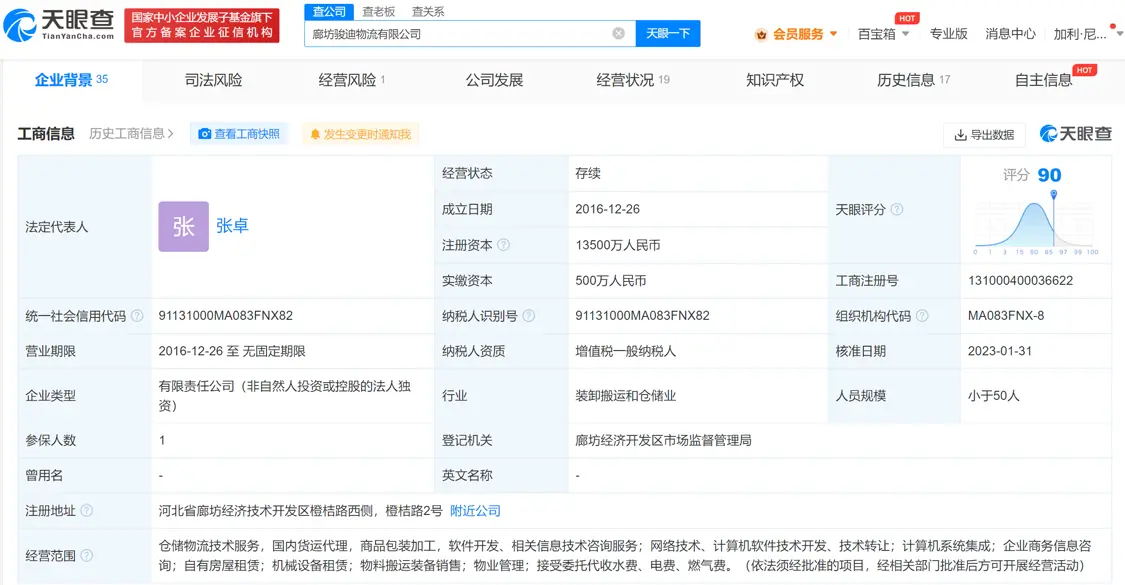Click help icon beside 统一社会信用代码
1125x585 pixels.
[x=137, y=316]
